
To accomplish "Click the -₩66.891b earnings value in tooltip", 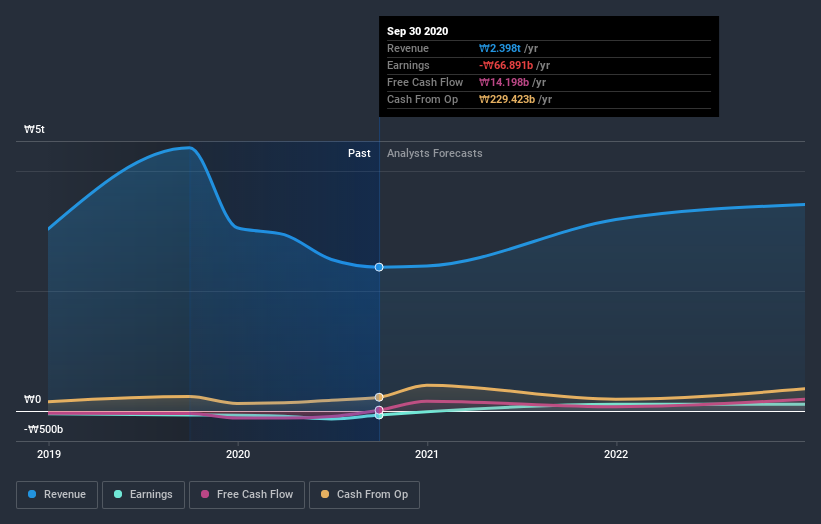I will pyautogui.click(x=506, y=65).
